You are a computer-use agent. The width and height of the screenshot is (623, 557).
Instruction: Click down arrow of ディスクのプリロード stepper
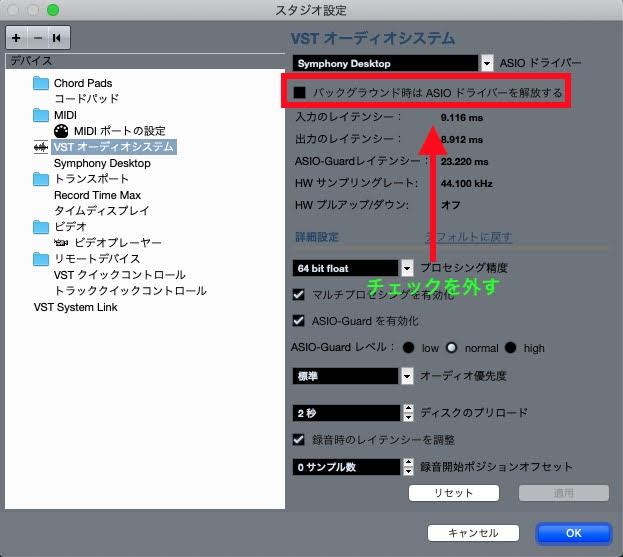[x=408, y=417]
